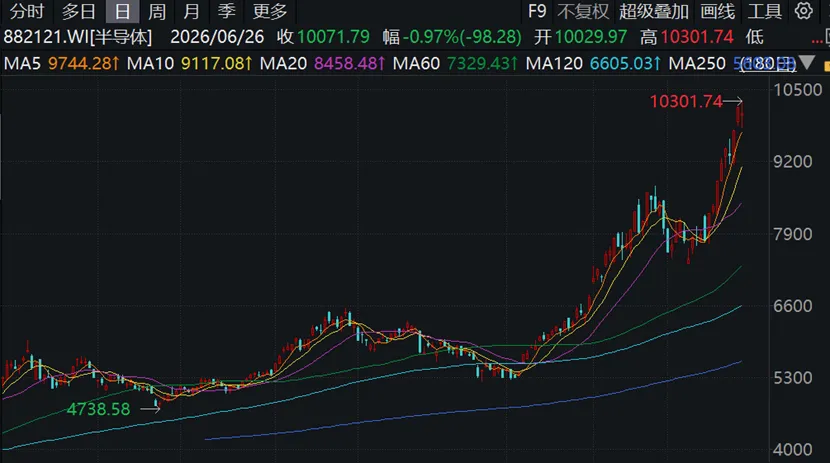The image size is (830, 463).
Task: Click the 882121.WI[半导体] ticker name
Action: tap(78, 37)
